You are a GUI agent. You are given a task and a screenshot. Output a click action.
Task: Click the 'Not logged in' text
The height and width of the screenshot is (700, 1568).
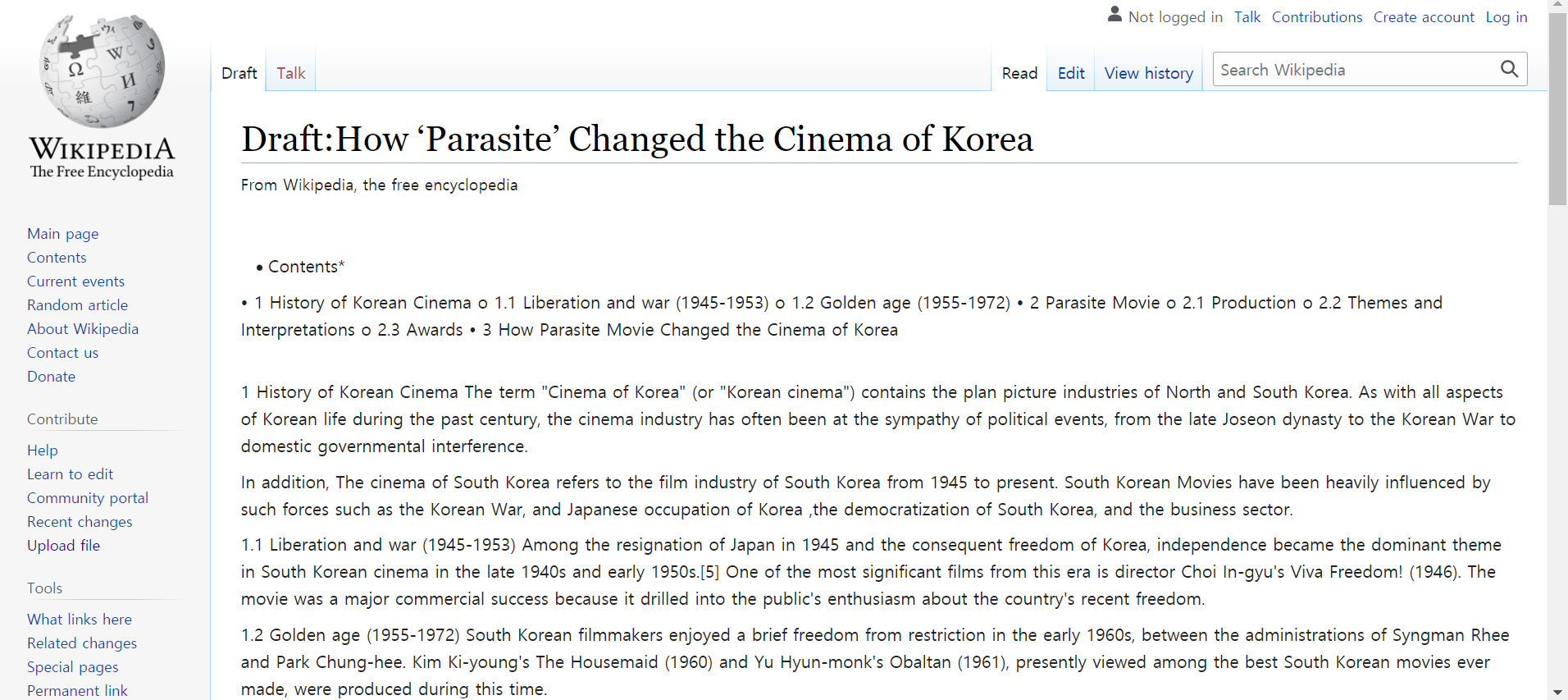point(1175,17)
